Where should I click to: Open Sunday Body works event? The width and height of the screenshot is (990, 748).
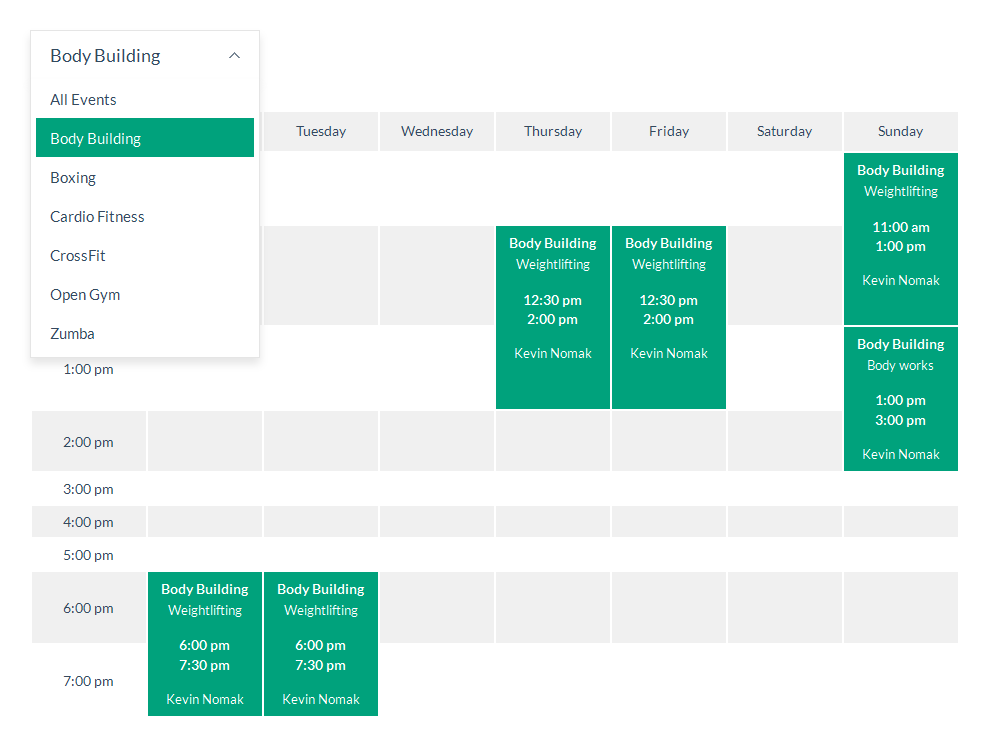pos(901,365)
